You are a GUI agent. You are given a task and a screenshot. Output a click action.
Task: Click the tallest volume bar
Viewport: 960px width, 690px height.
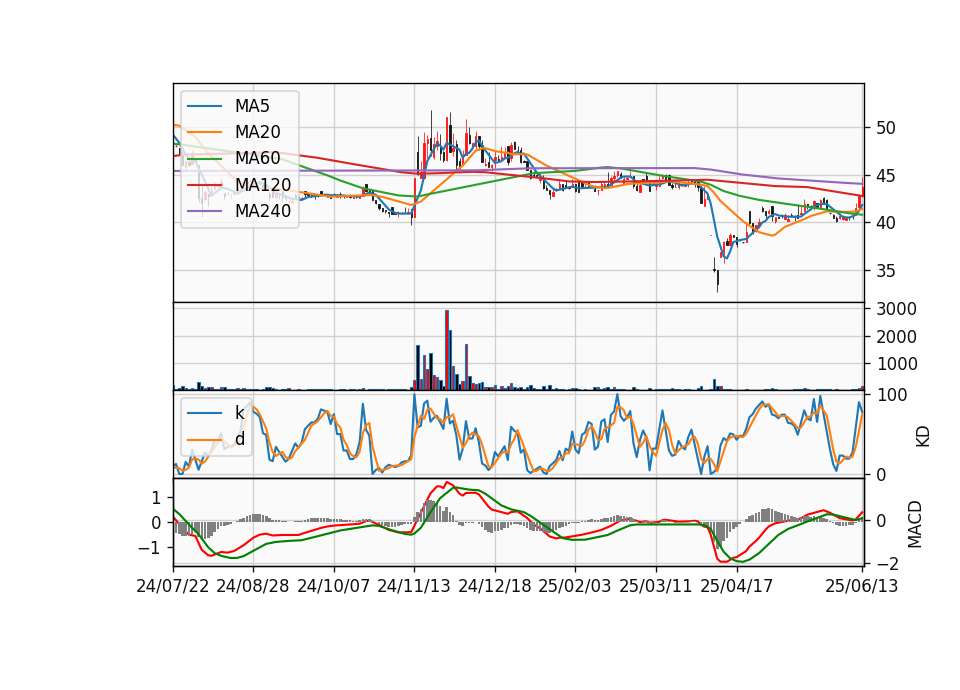(x=447, y=350)
